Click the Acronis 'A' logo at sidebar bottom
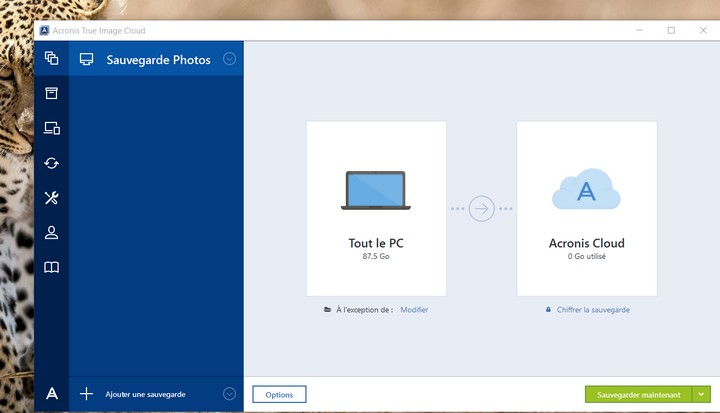Image resolution: width=720 pixels, height=413 pixels. [x=52, y=393]
